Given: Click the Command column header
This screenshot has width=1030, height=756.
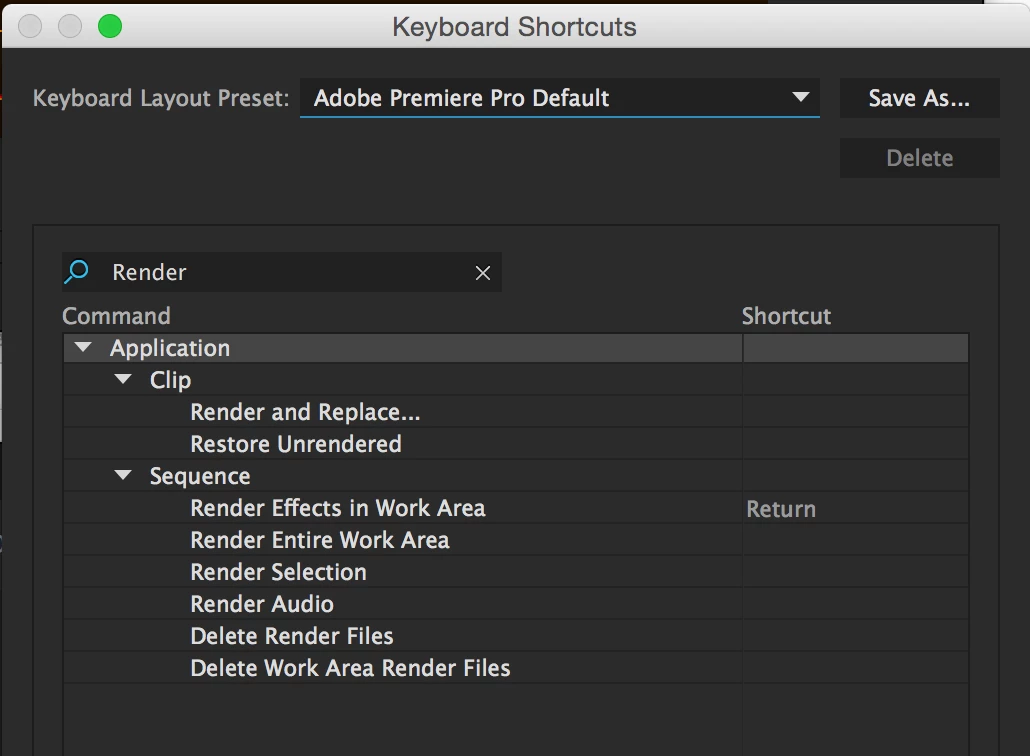Looking at the screenshot, I should click(116, 316).
